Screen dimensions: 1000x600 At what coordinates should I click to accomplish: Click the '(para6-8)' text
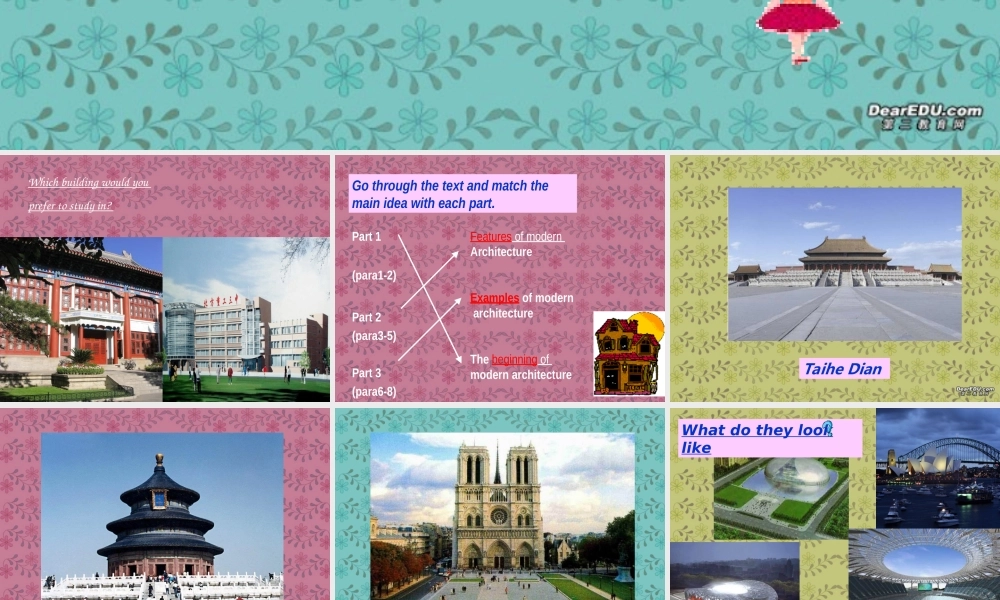click(x=374, y=391)
